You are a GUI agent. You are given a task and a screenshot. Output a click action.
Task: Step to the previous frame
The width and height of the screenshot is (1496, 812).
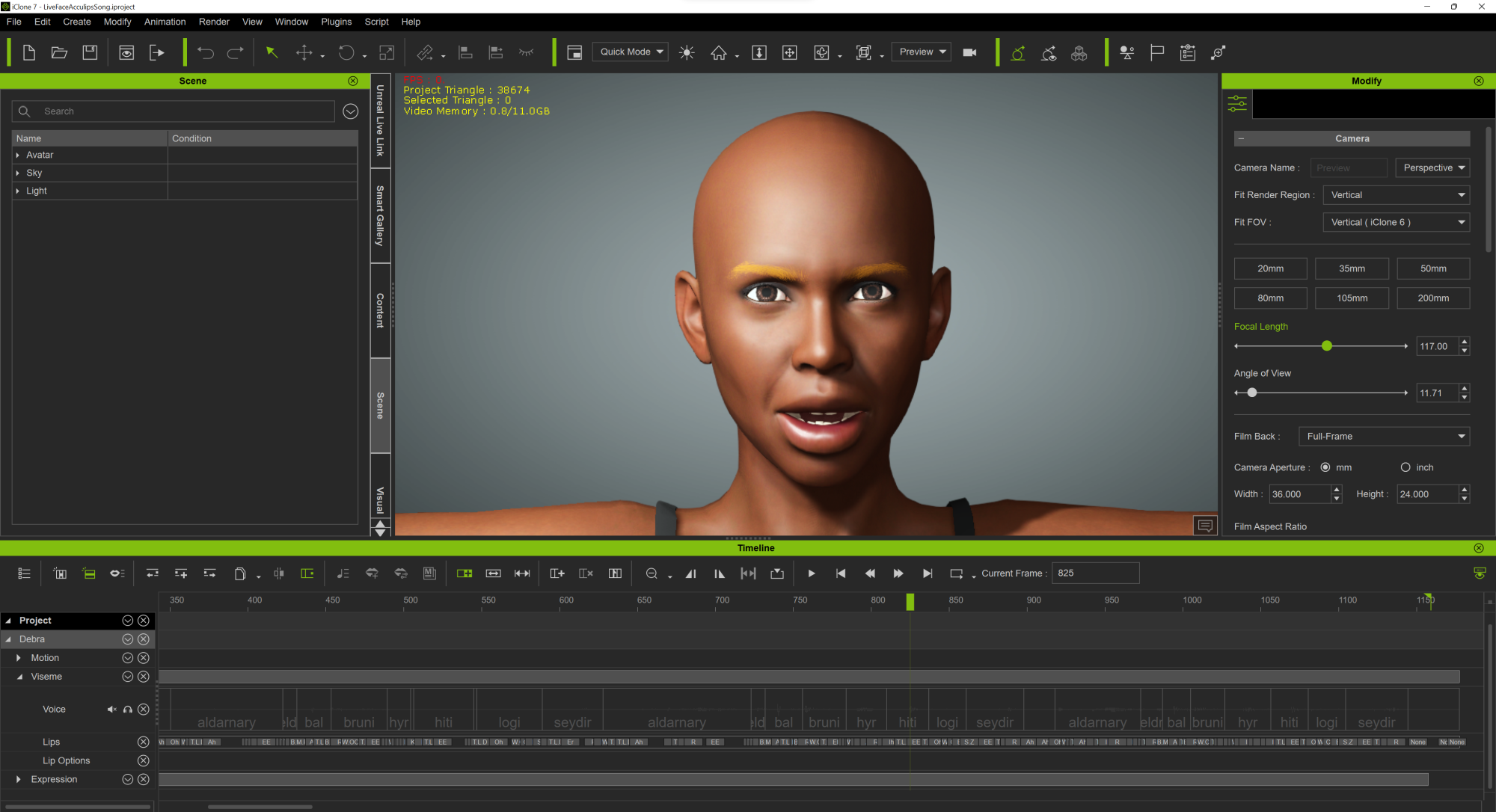870,573
